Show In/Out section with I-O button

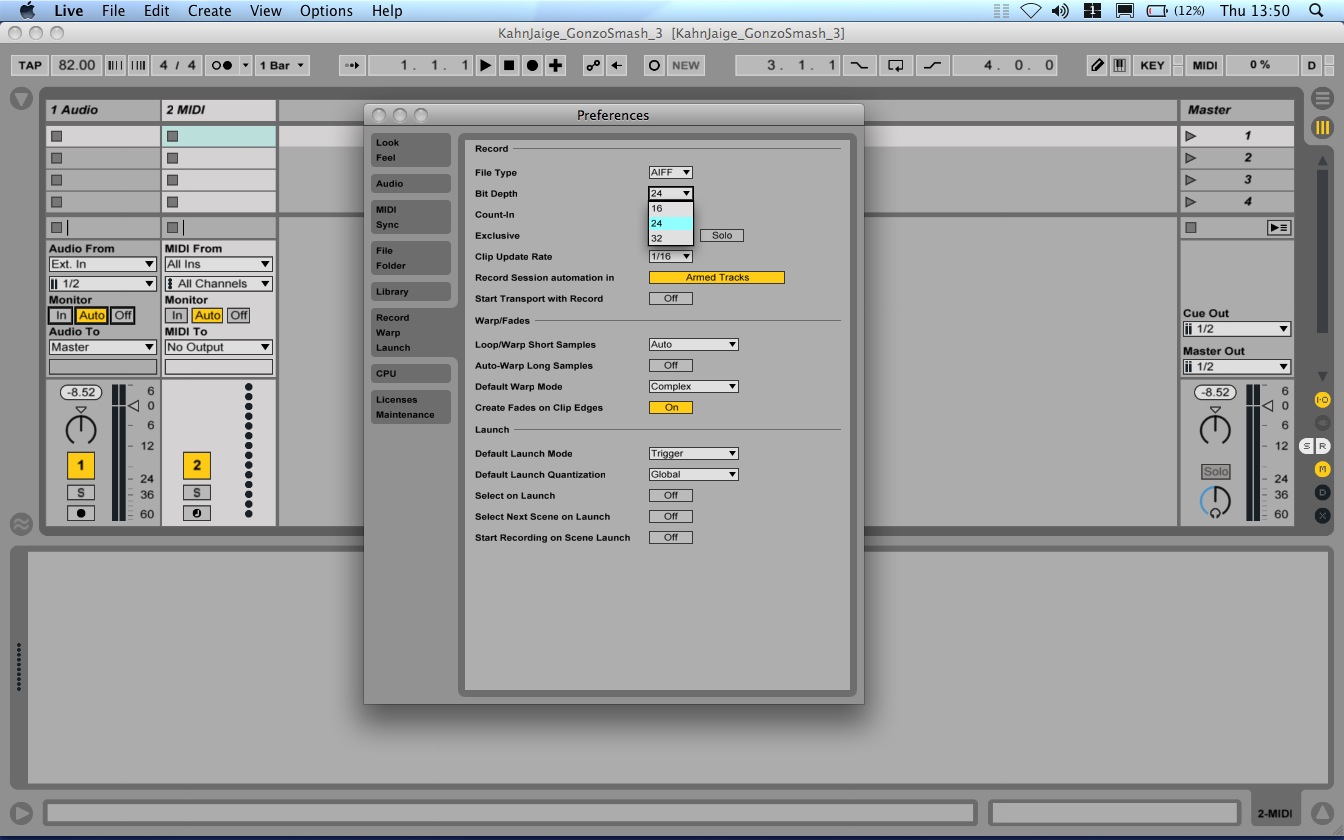click(x=1322, y=400)
